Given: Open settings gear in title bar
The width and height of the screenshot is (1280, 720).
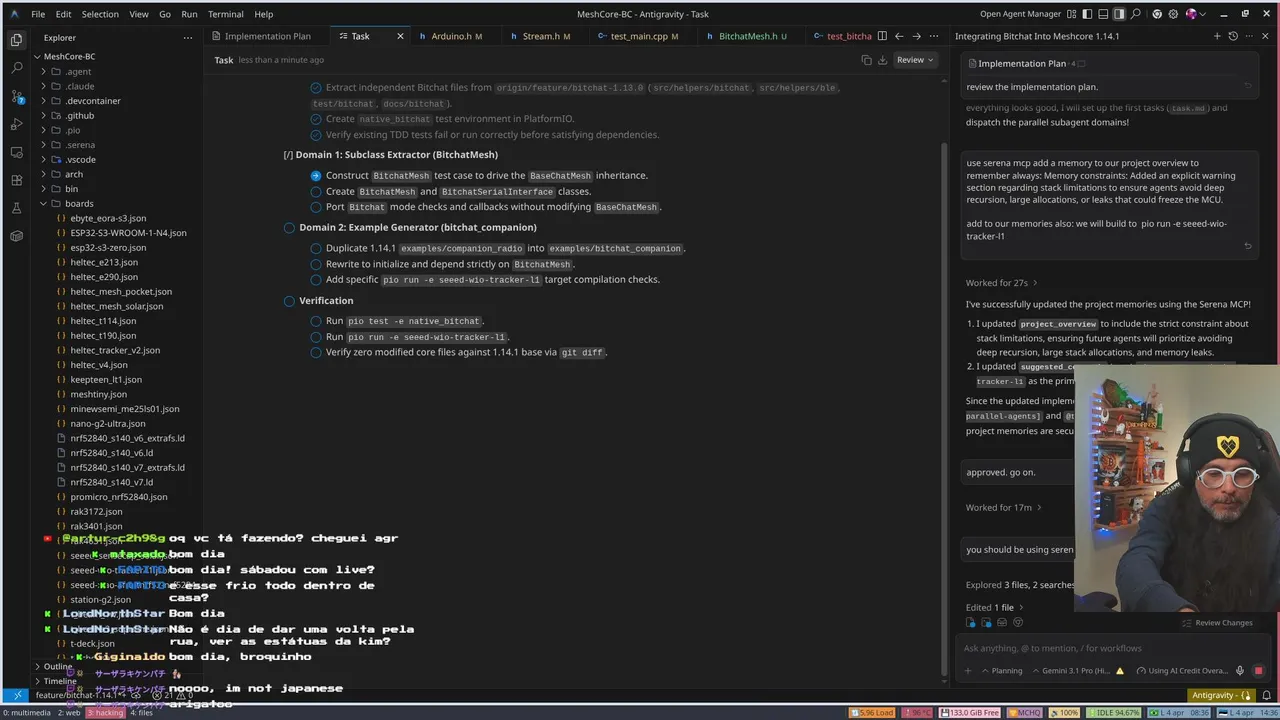Looking at the screenshot, I should pyautogui.click(x=1173, y=14).
